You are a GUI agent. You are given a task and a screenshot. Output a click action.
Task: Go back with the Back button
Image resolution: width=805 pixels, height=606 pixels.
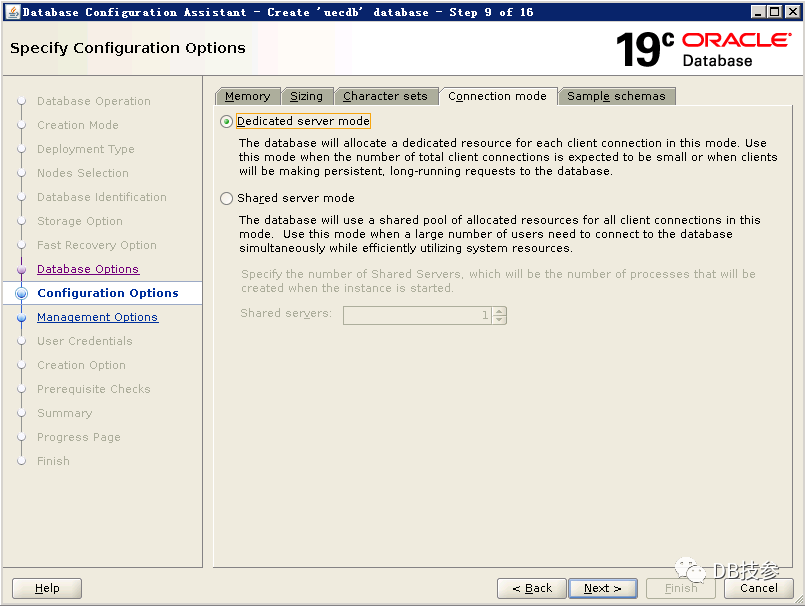coord(532,588)
